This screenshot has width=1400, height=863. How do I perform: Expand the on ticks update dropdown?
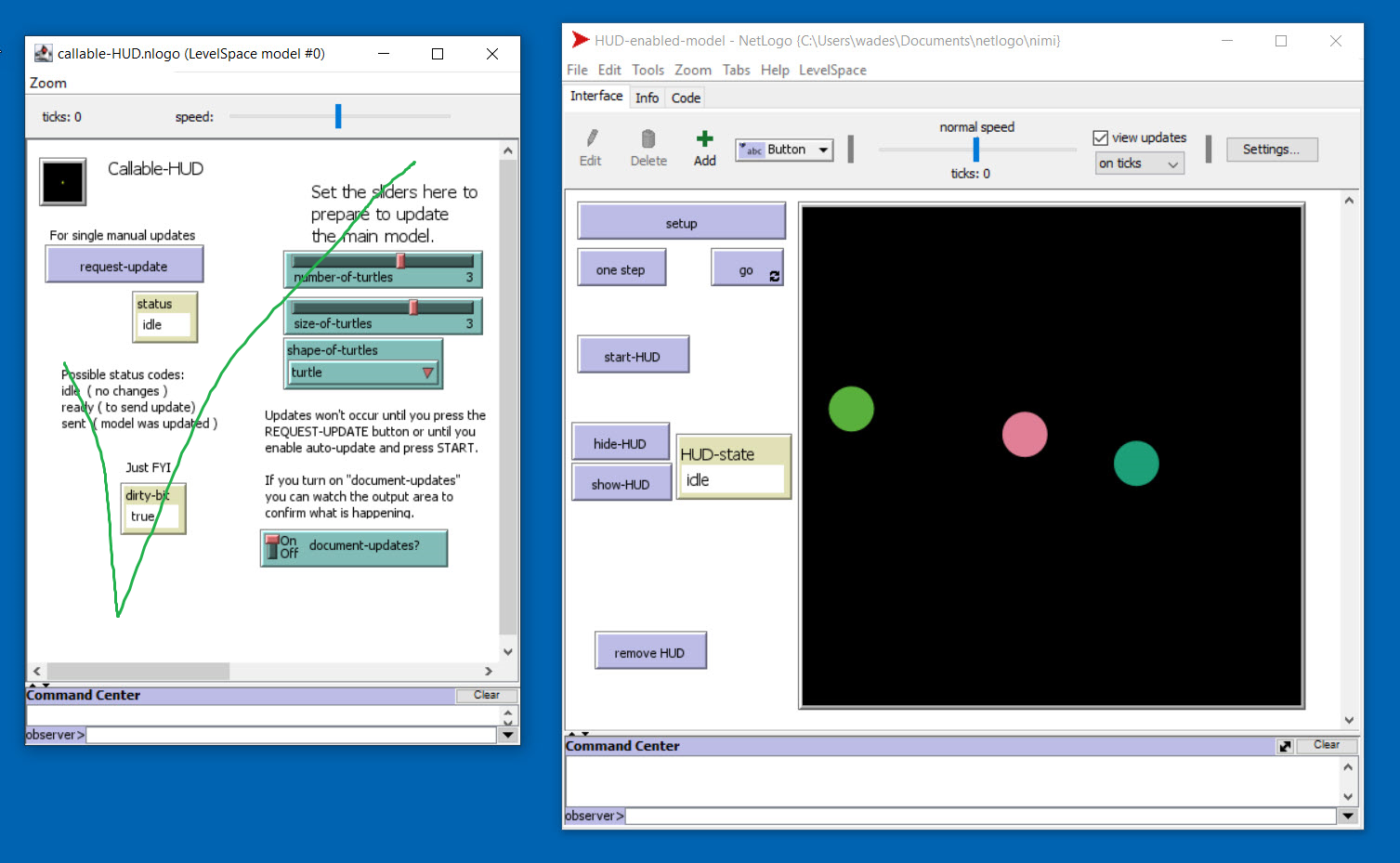pyautogui.click(x=1139, y=163)
